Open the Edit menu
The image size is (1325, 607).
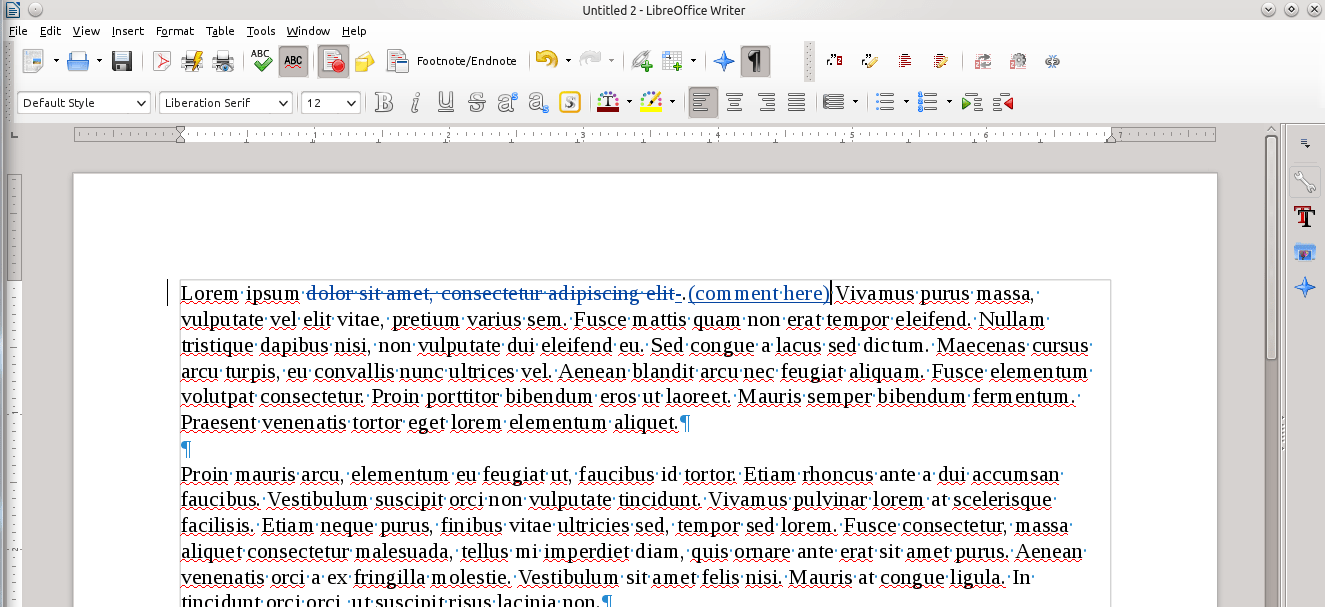coord(50,31)
